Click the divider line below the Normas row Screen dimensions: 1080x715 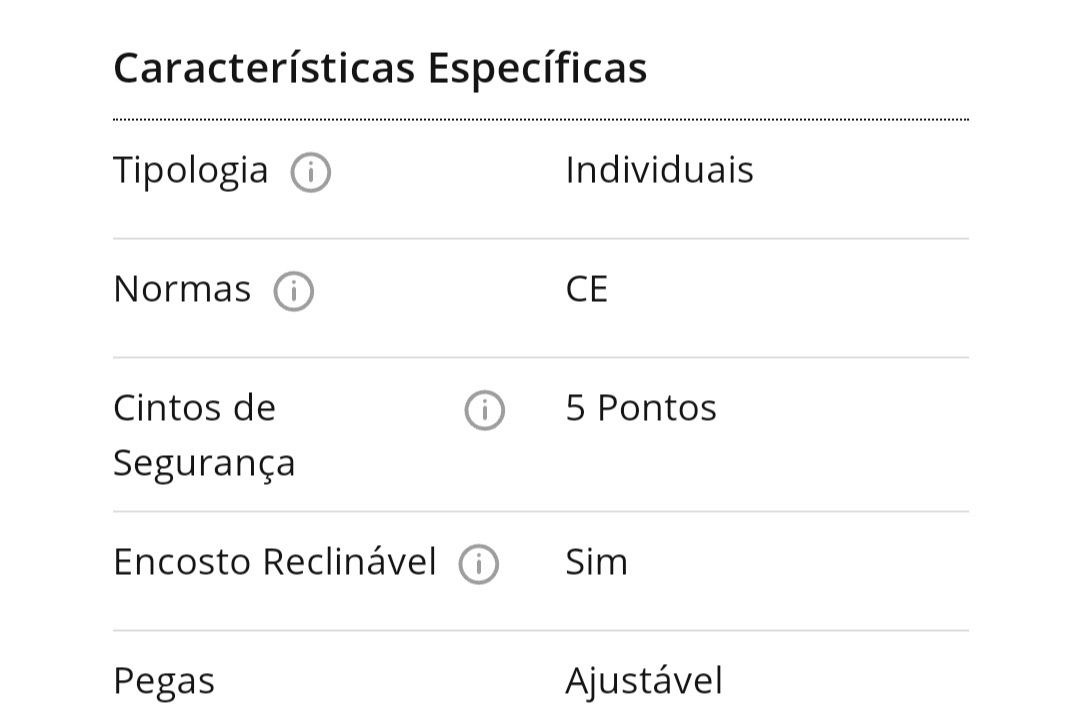pos(541,358)
